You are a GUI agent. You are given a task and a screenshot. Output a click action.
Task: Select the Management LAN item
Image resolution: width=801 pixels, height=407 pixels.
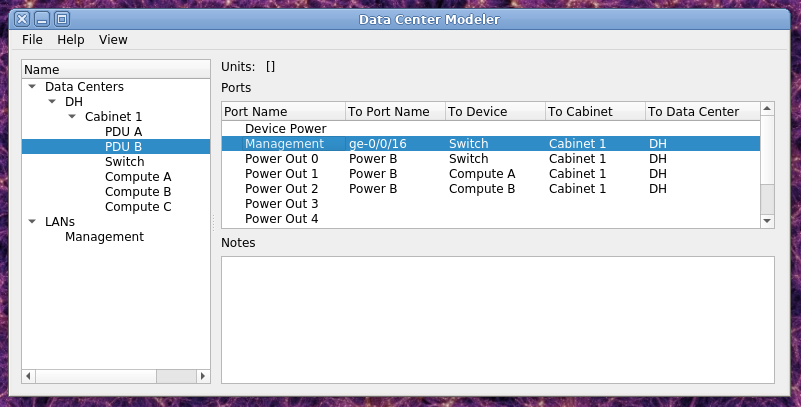pyautogui.click(x=104, y=237)
